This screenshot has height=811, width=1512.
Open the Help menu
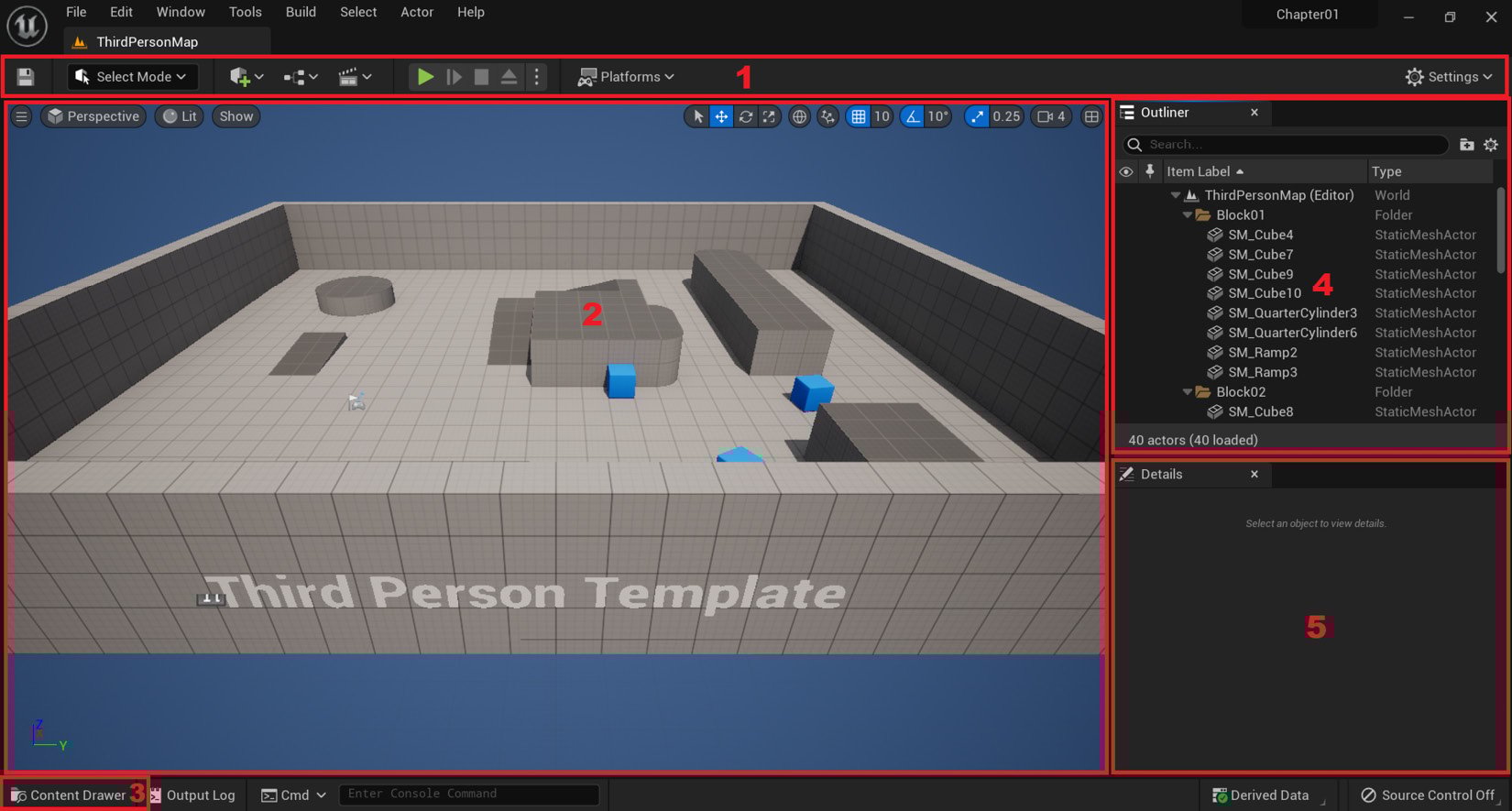pos(471,12)
